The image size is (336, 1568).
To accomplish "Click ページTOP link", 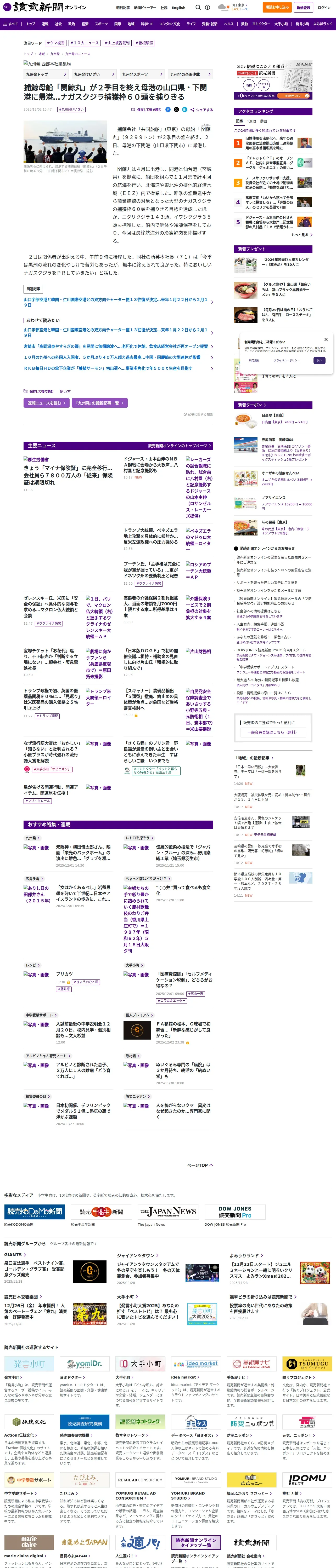I will coord(200,1165).
